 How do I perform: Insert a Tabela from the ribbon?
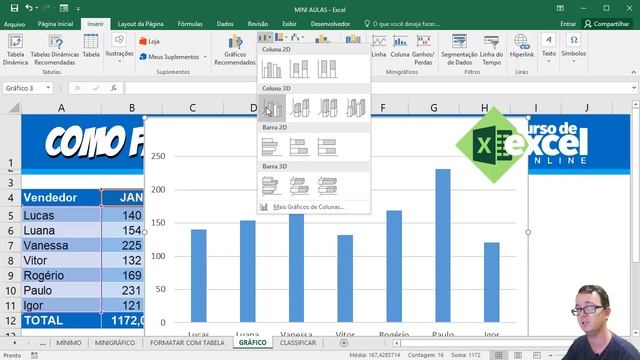(91, 46)
